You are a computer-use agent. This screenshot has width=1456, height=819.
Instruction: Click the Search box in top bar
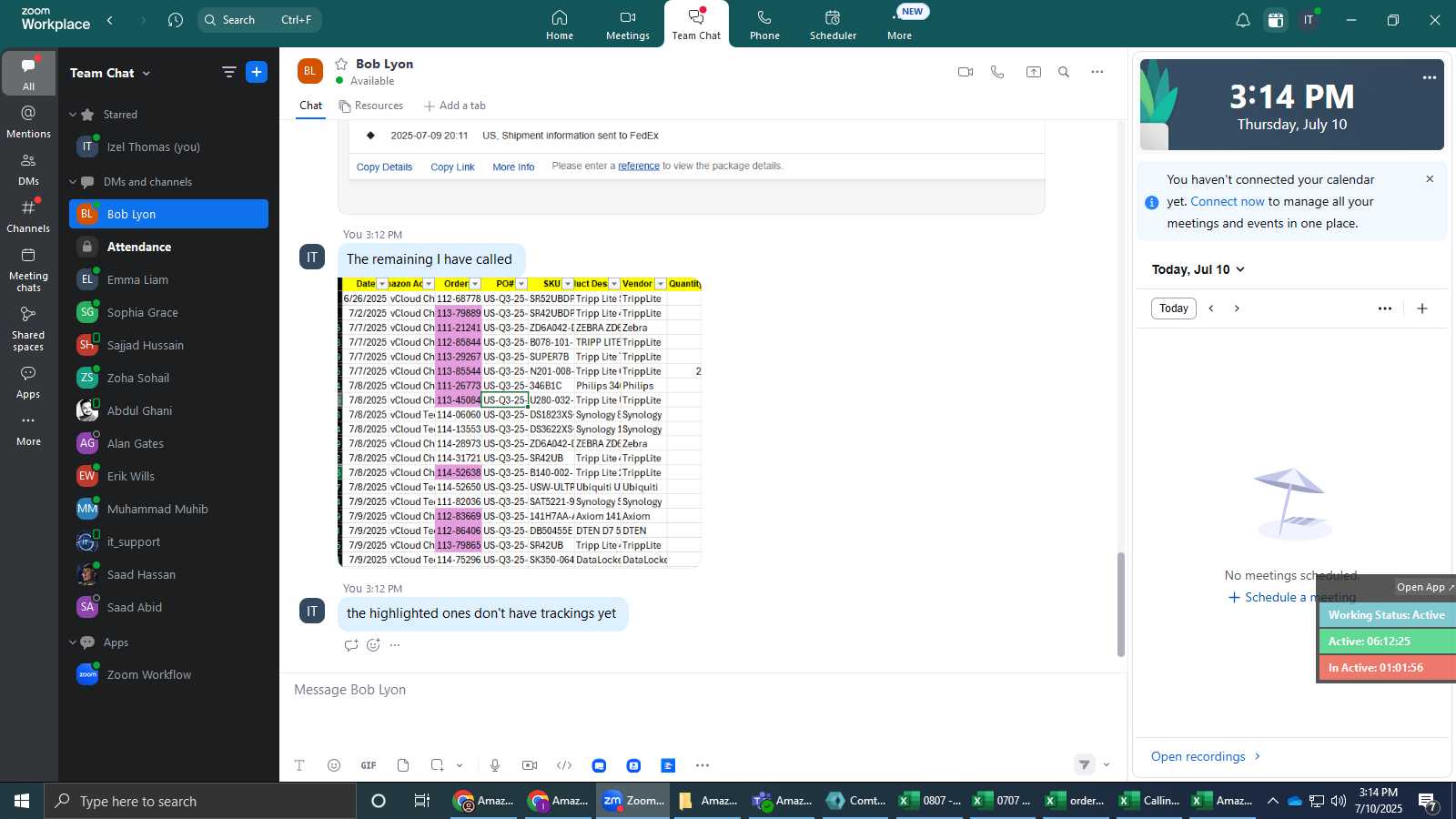click(x=259, y=20)
